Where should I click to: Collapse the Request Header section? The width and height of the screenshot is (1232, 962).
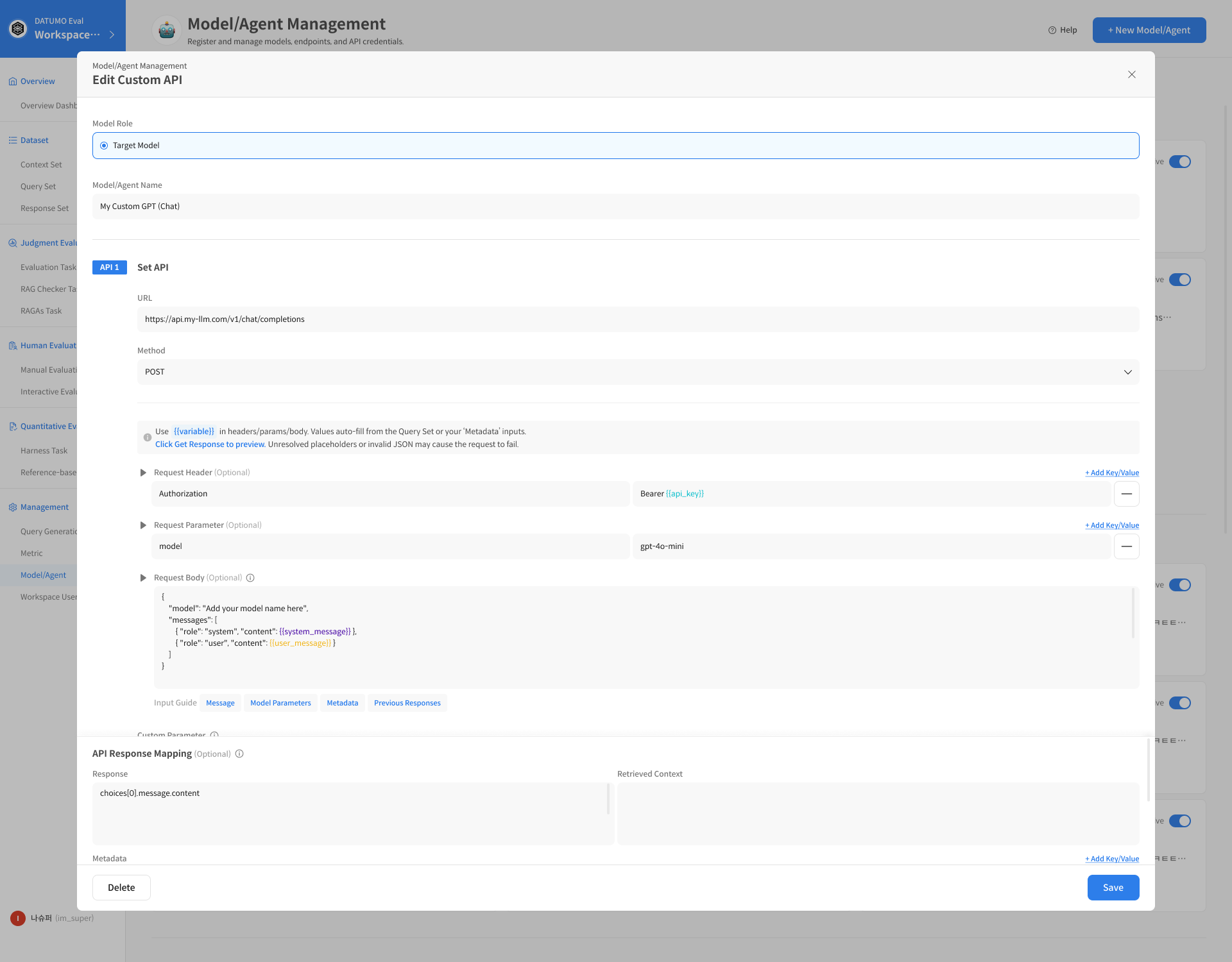click(x=143, y=473)
